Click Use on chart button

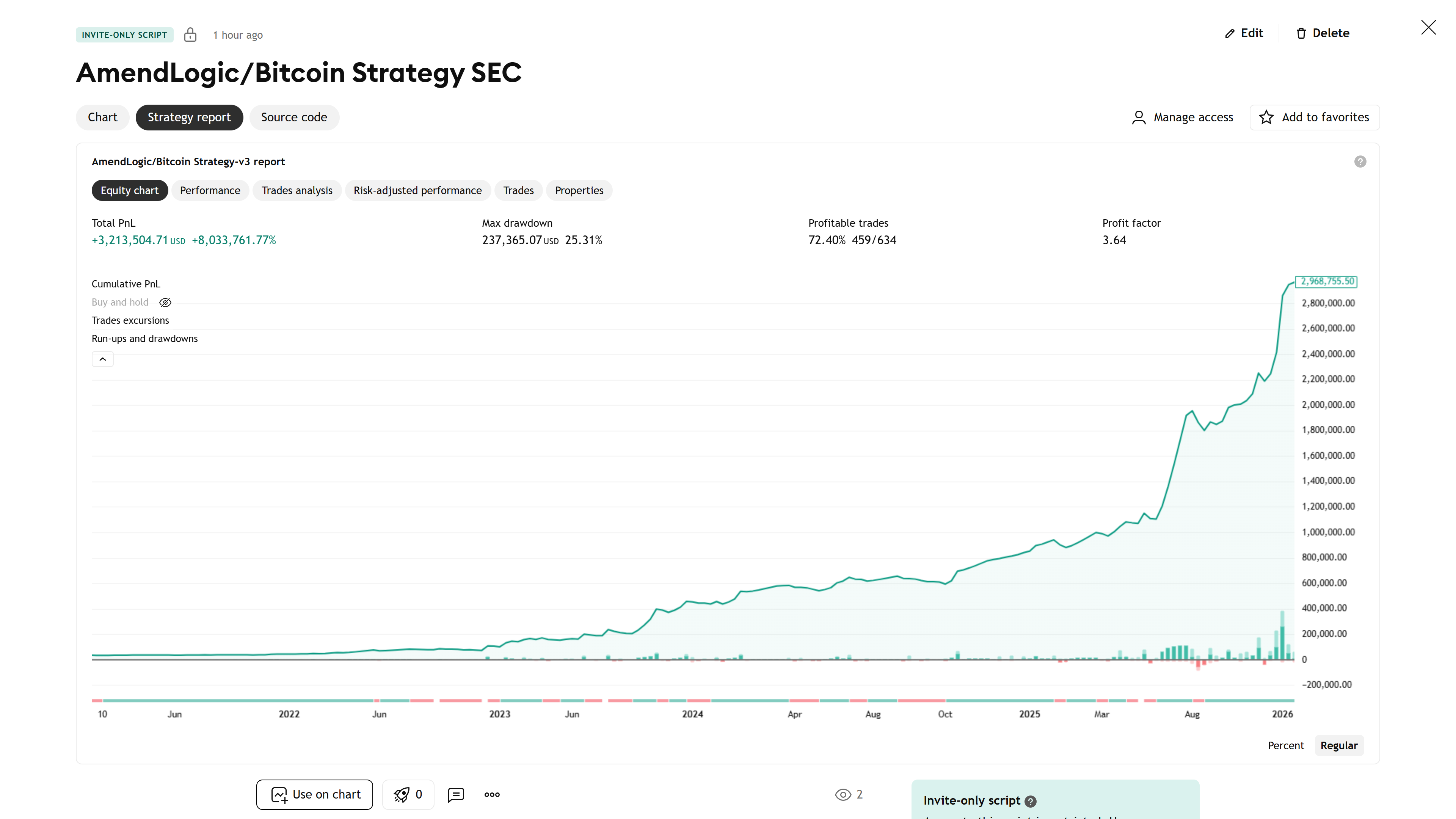tap(314, 794)
